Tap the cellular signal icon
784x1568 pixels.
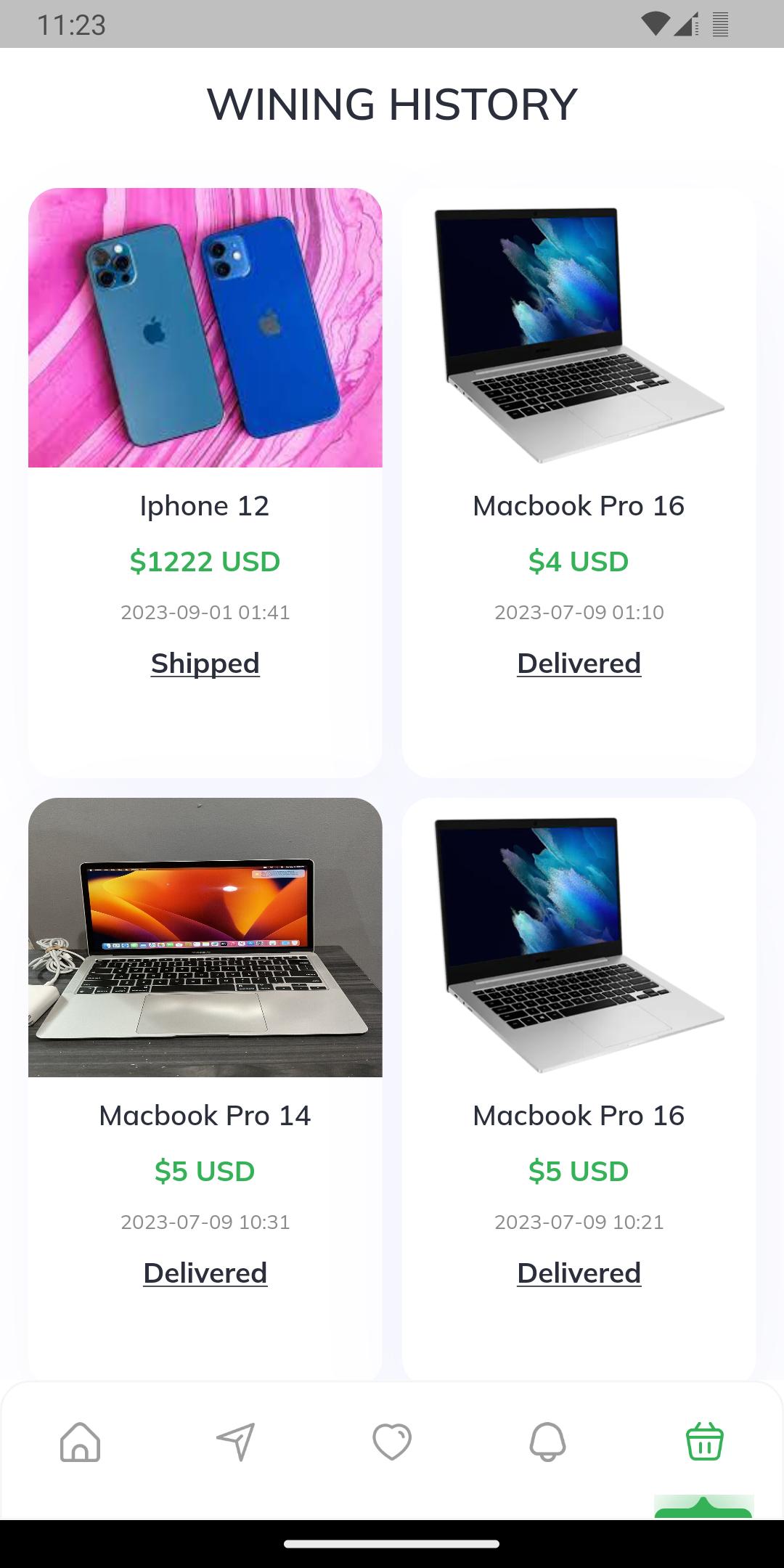pyautogui.click(x=686, y=24)
